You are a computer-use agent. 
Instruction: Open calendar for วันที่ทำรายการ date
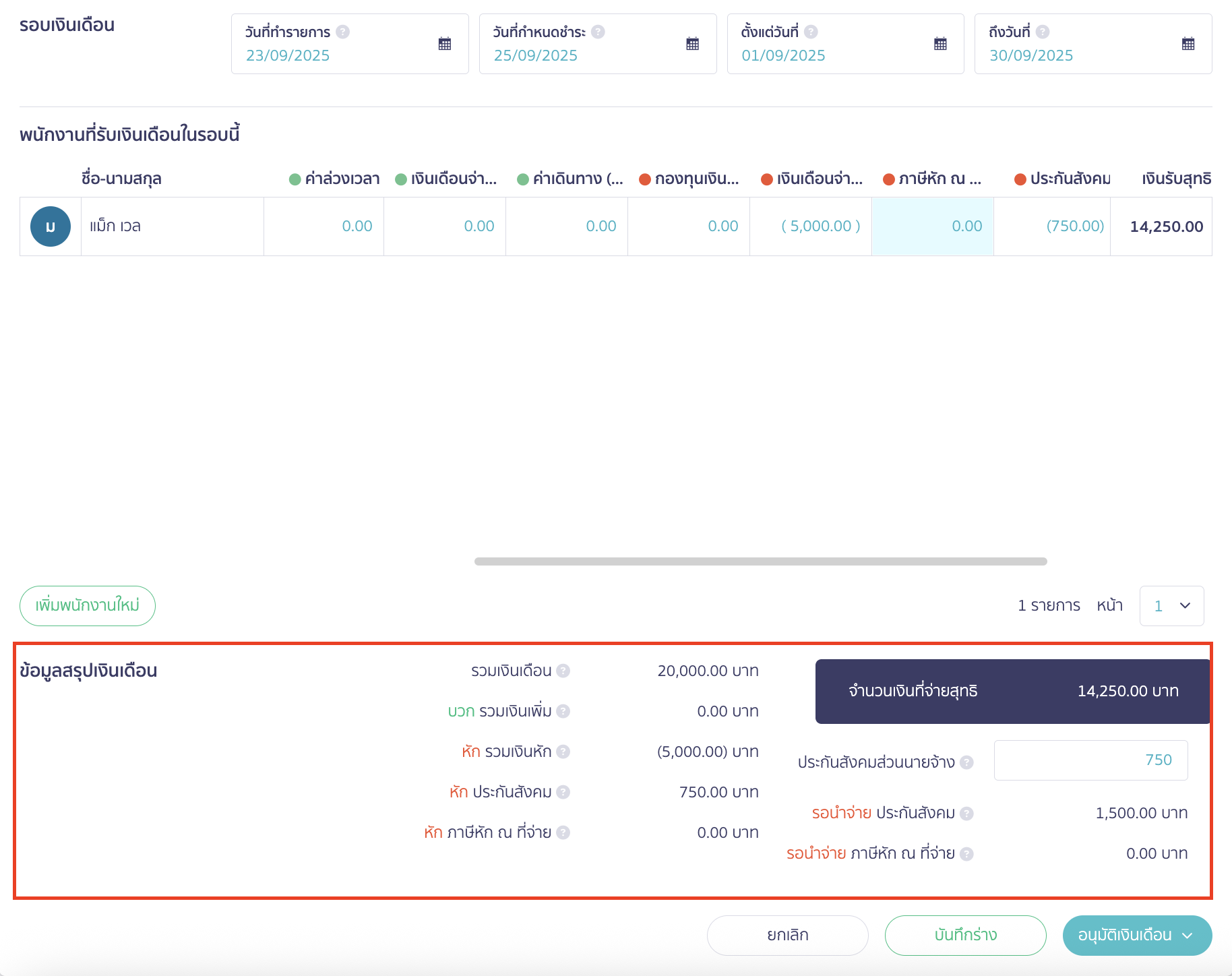click(445, 44)
